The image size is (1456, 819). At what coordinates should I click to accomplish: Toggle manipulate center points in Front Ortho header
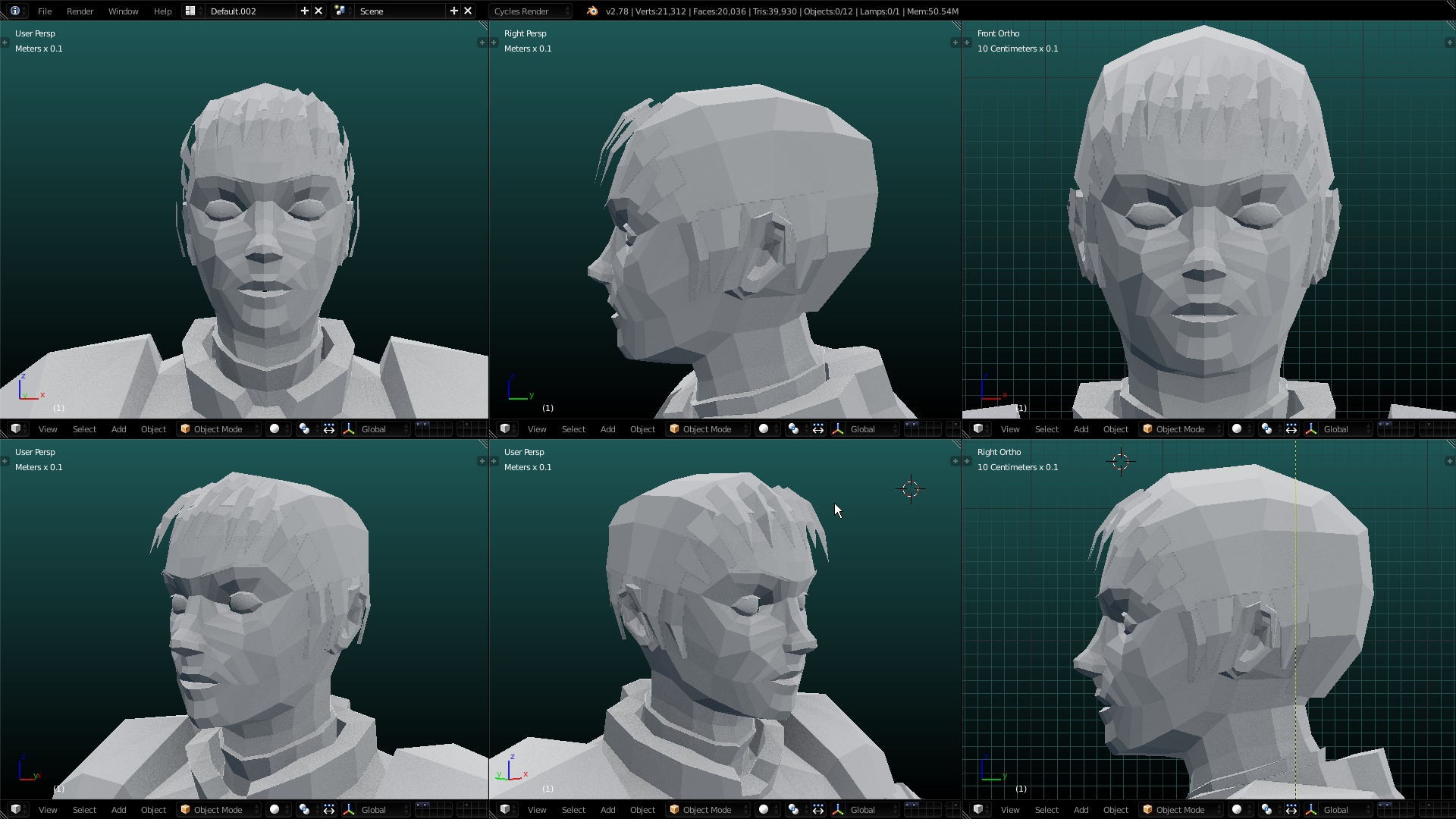click(x=1291, y=429)
